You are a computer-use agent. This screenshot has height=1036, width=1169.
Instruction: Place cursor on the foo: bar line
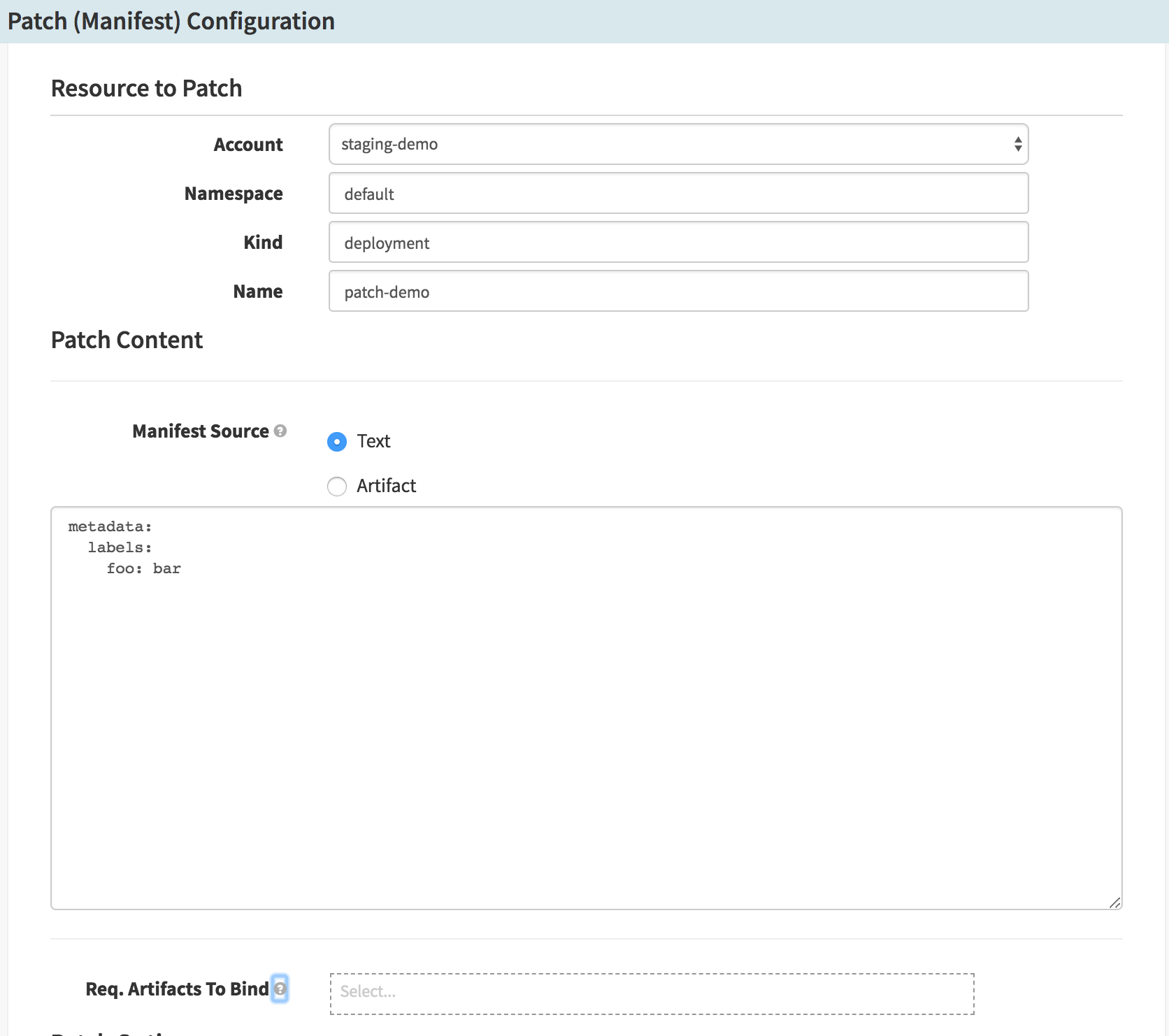(143, 568)
